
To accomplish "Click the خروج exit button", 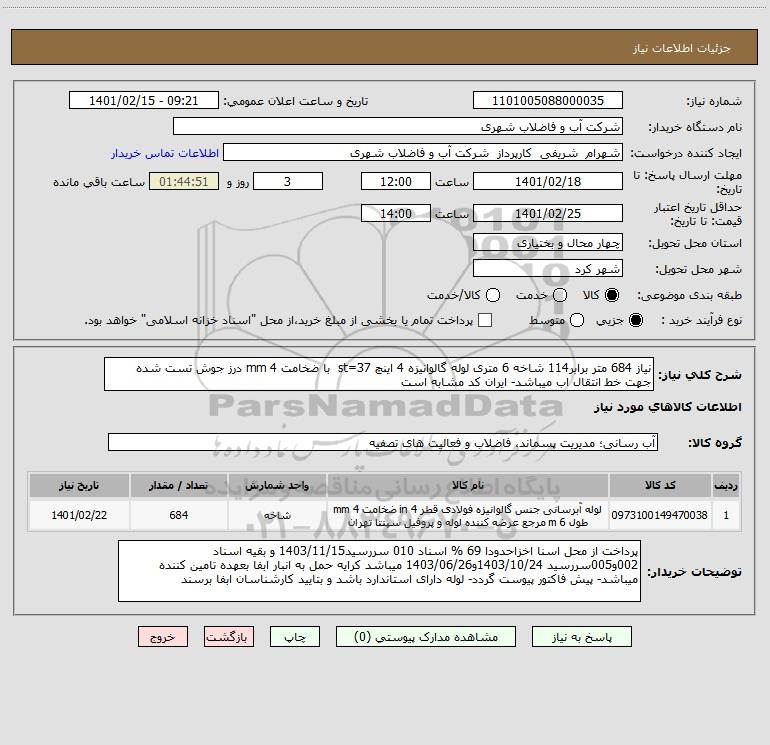I will [x=163, y=637].
